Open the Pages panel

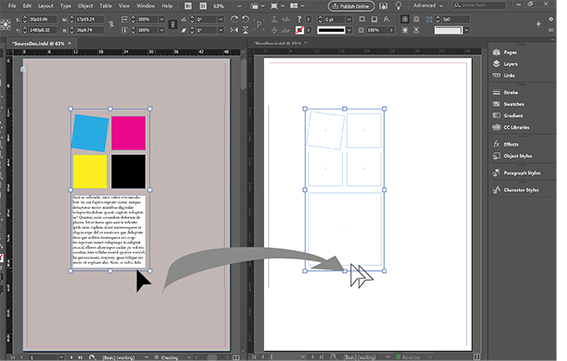tap(505, 52)
